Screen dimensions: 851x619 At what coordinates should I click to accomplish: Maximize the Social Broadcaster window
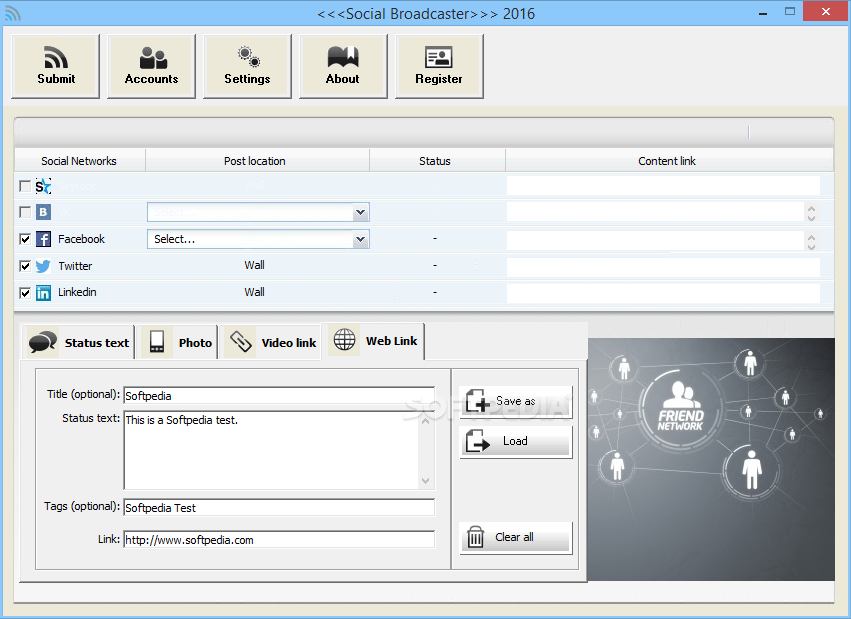pos(790,11)
